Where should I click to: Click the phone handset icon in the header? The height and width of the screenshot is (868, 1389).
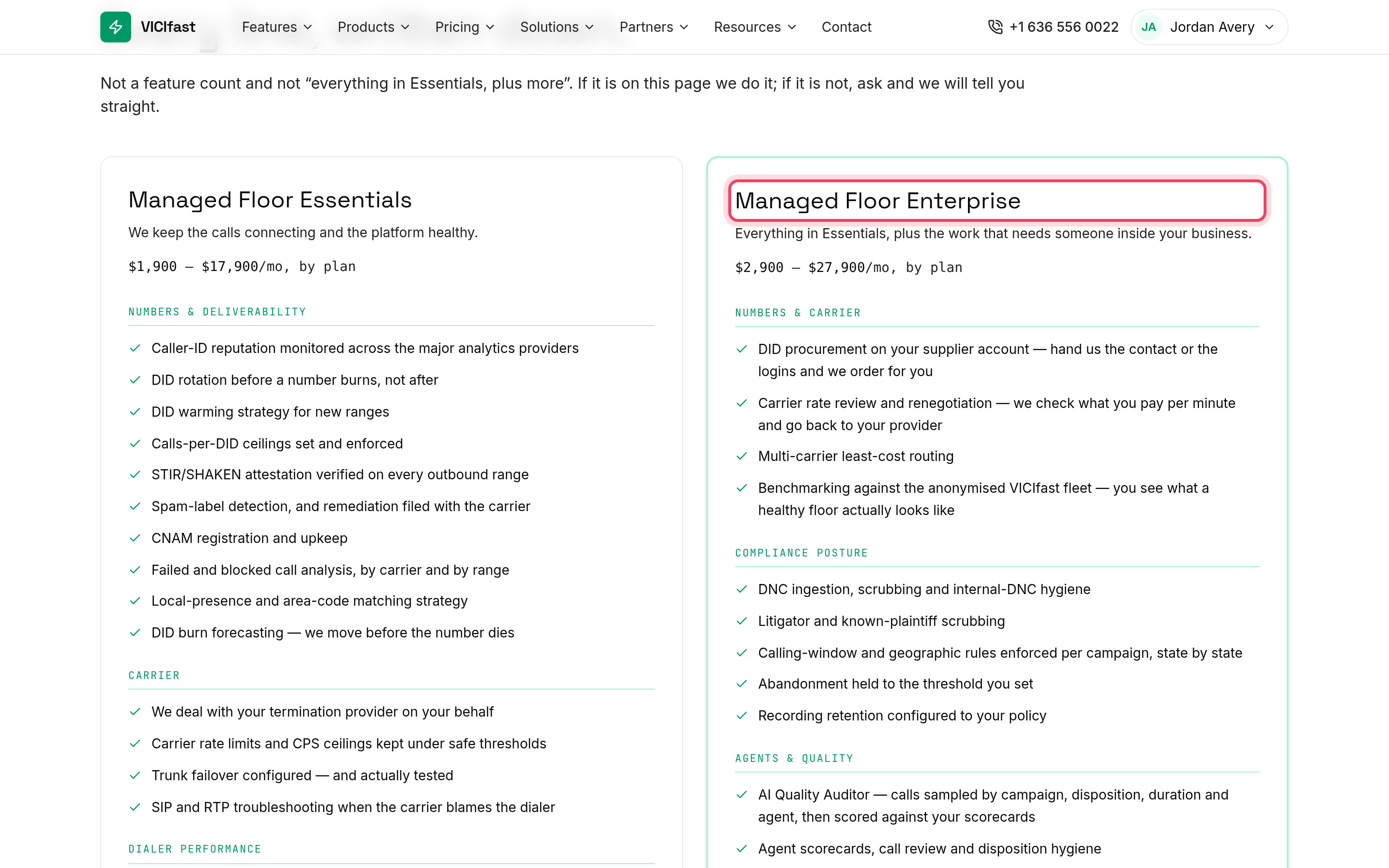click(x=995, y=27)
